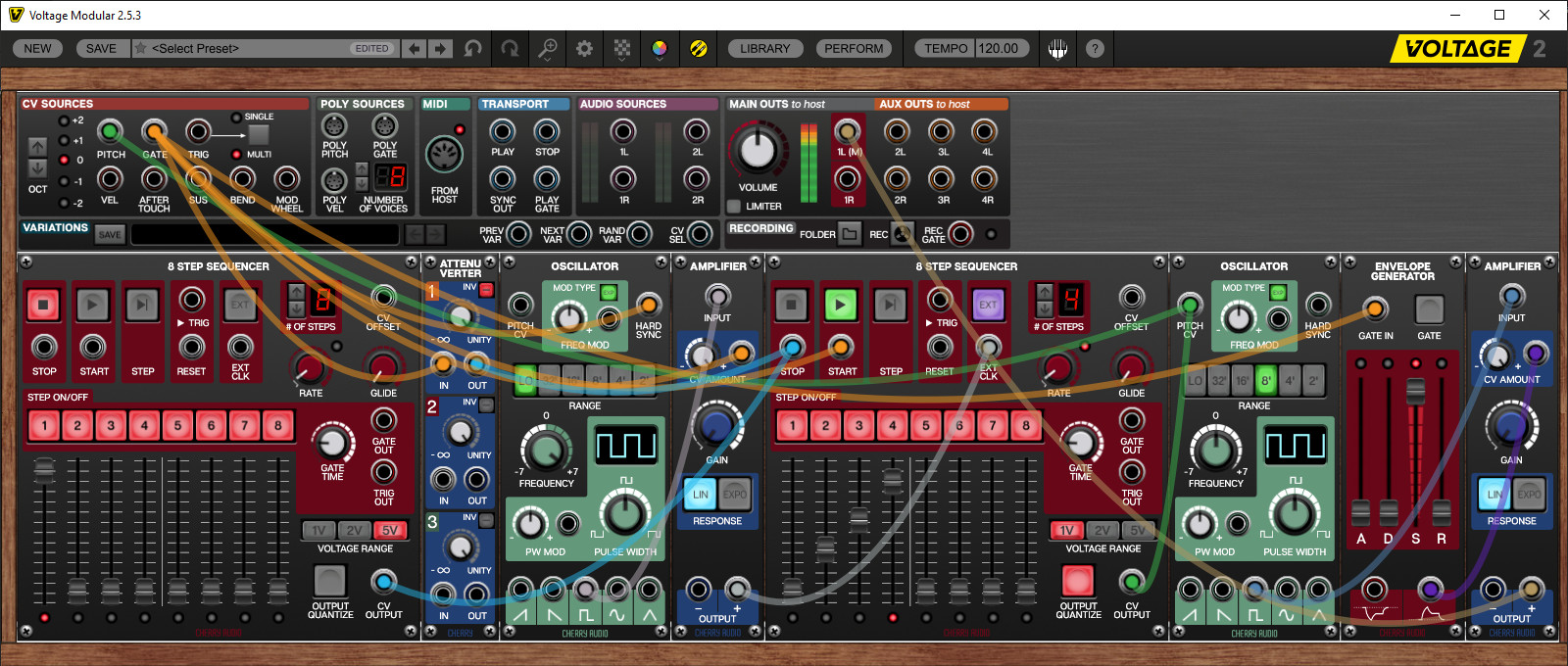
Task: Set octave to +2
Action: 64,120
